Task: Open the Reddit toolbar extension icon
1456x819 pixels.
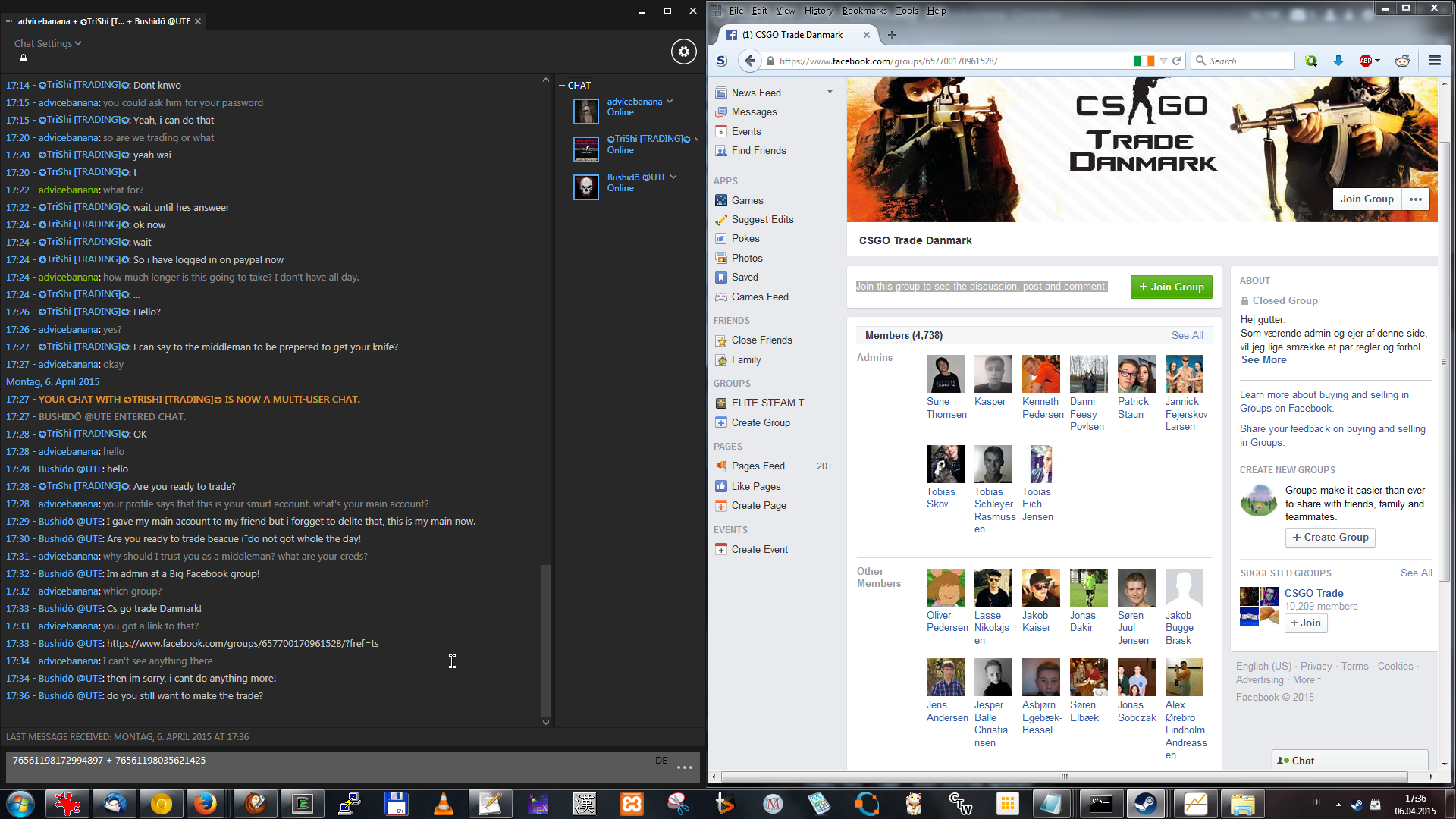Action: point(1402,61)
